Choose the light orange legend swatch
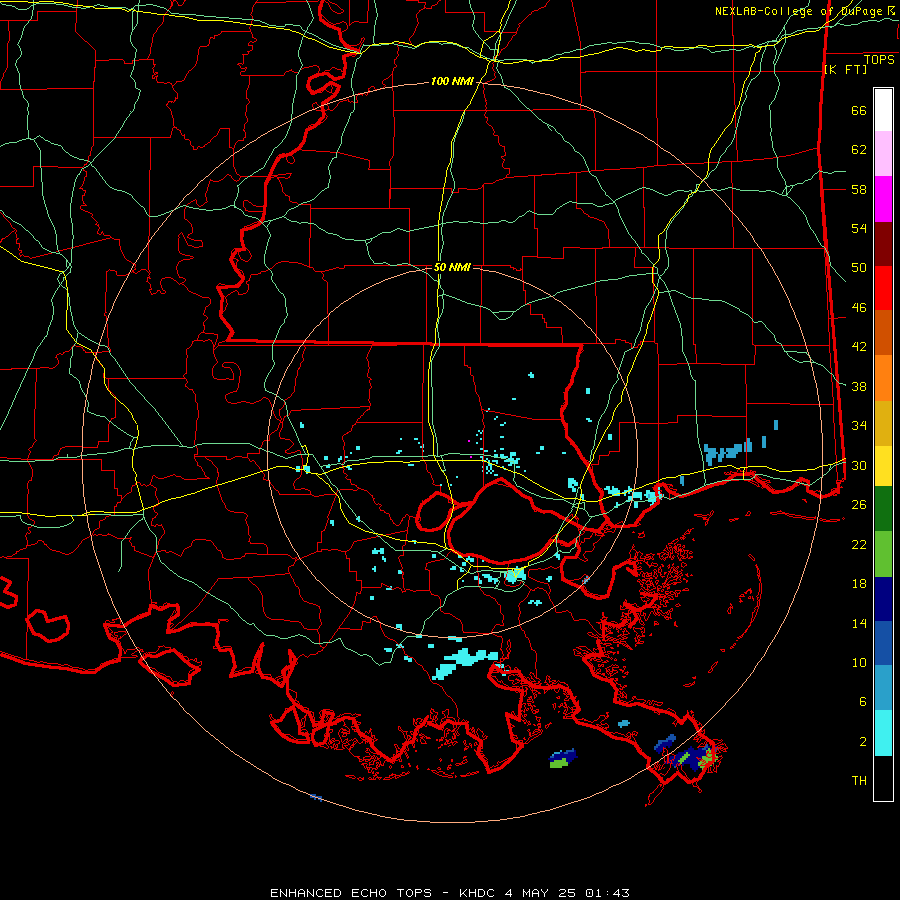 883,378
